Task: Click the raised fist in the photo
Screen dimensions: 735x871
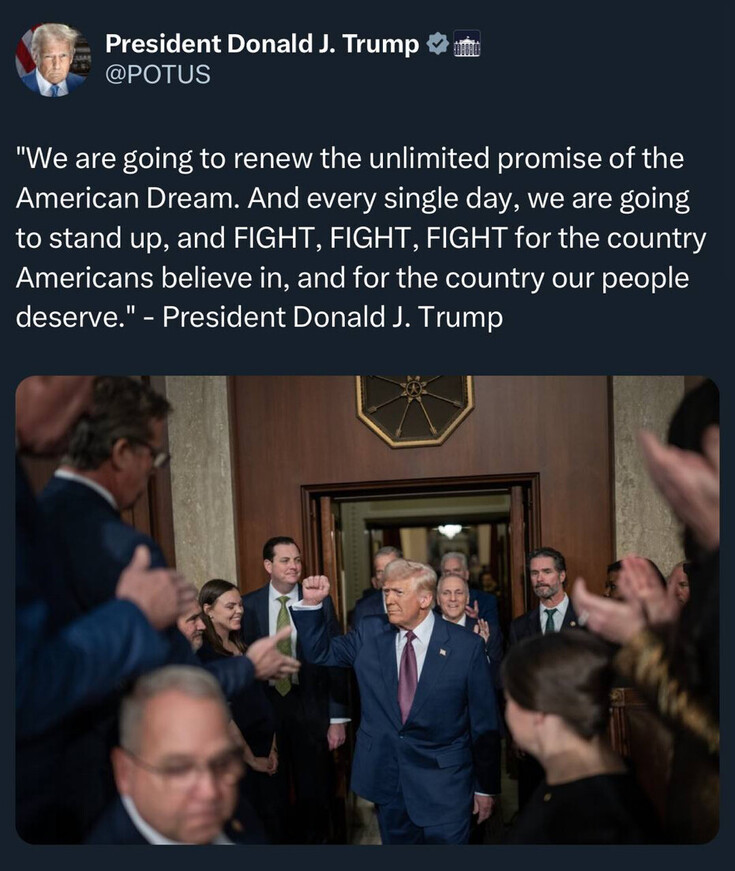Action: tap(316, 590)
